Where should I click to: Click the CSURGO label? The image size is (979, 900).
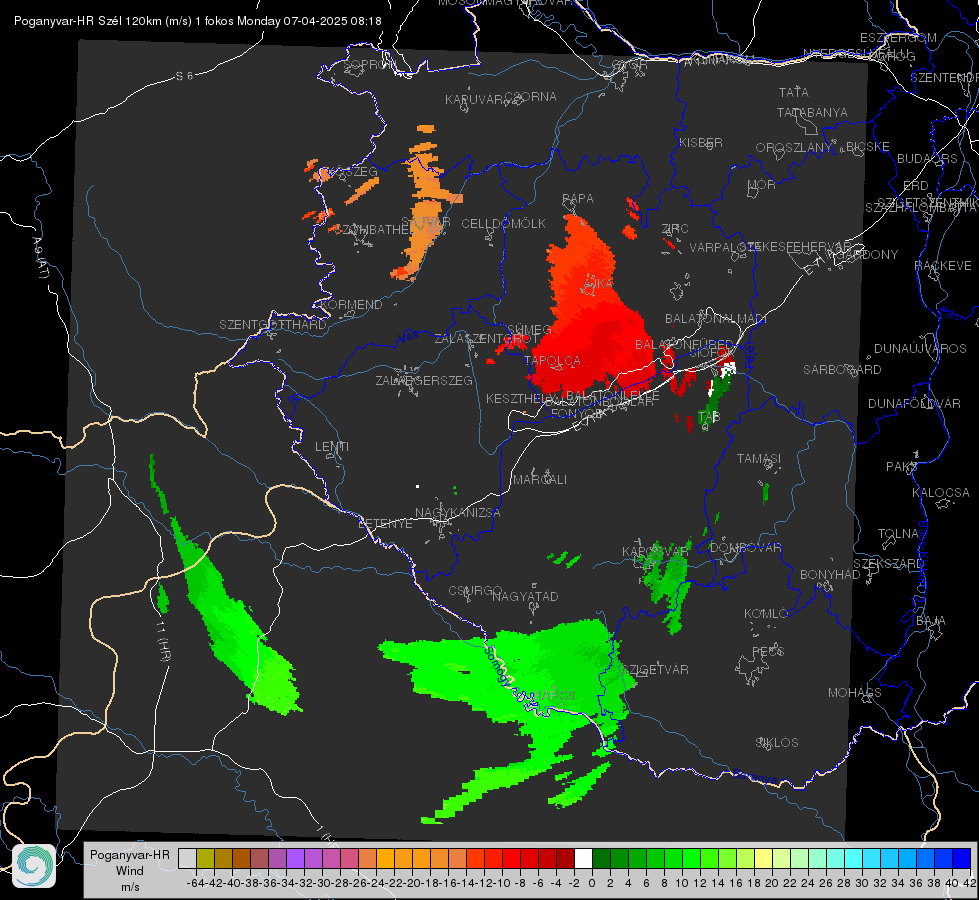point(475,591)
